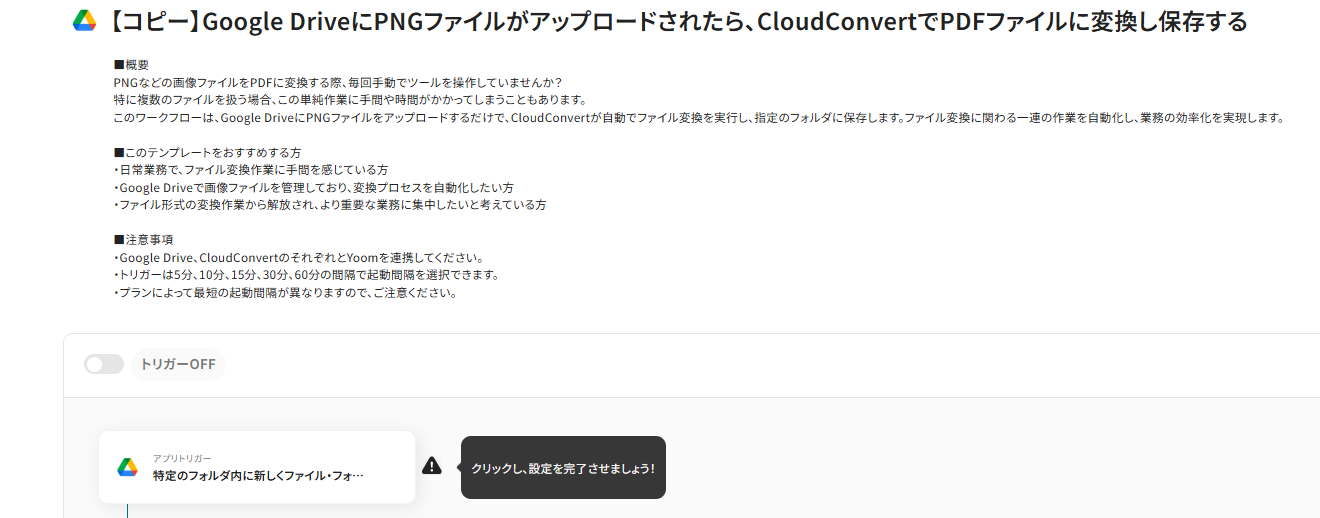Screen dimensions: 1320x518
Task: Click the line starting PNGなどの画像ファイルをPDFに変換
Action: click(x=338, y=82)
